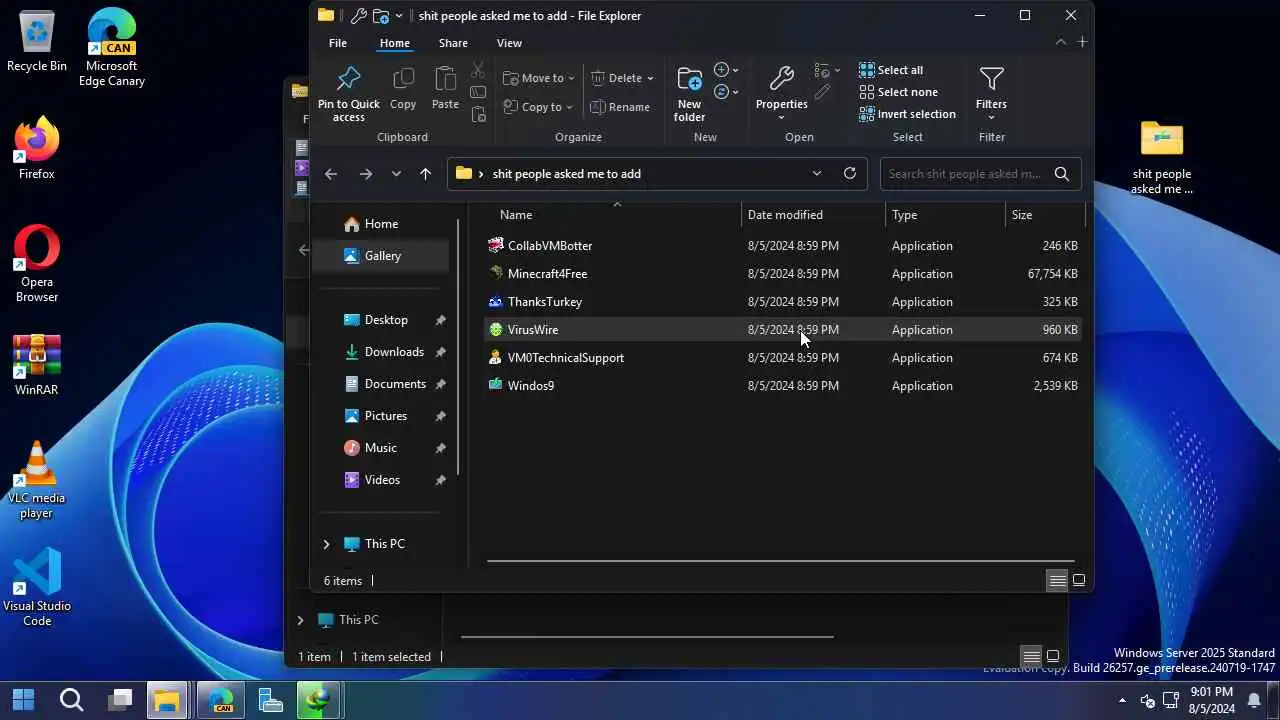
Task: Click the Copy icon in Clipboard group
Action: click(403, 79)
